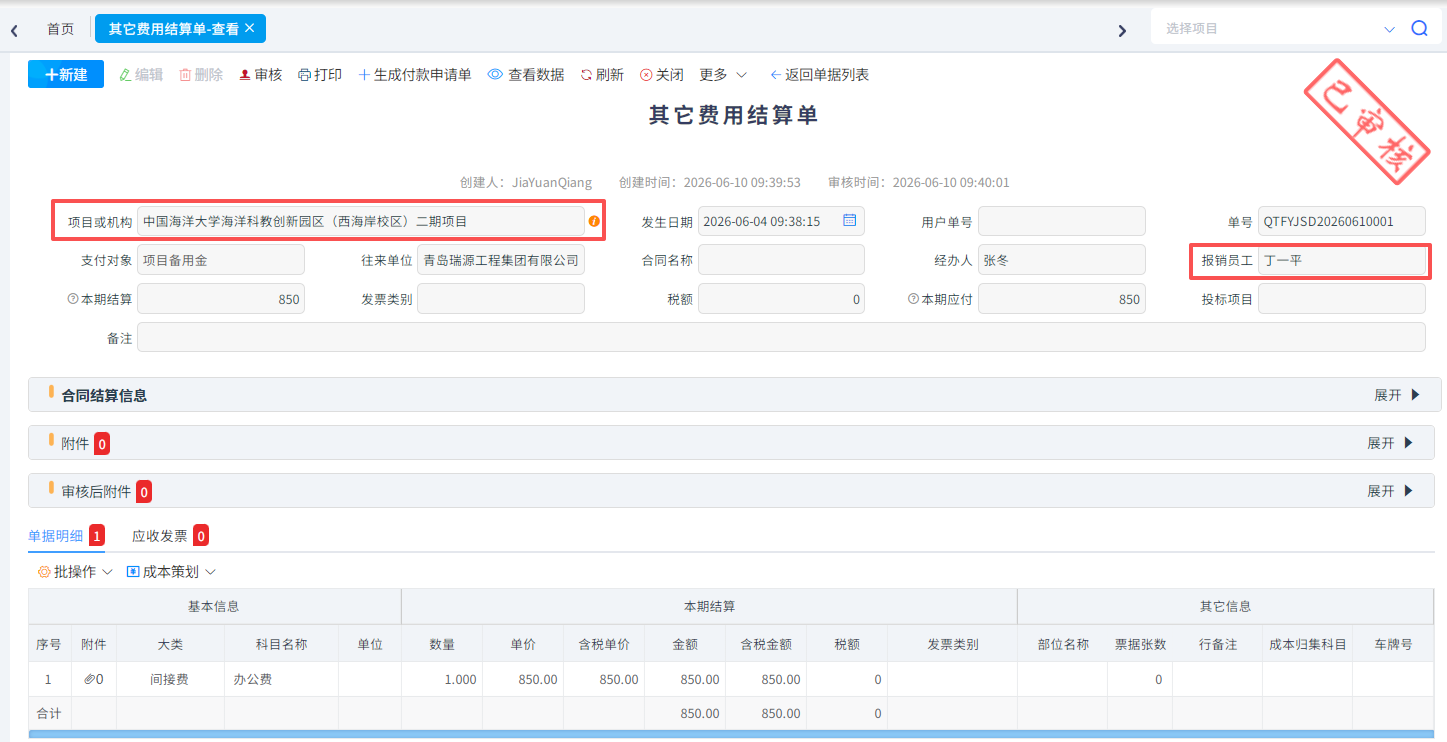Expand the 附件 section
1447x742 pixels.
(1390, 443)
